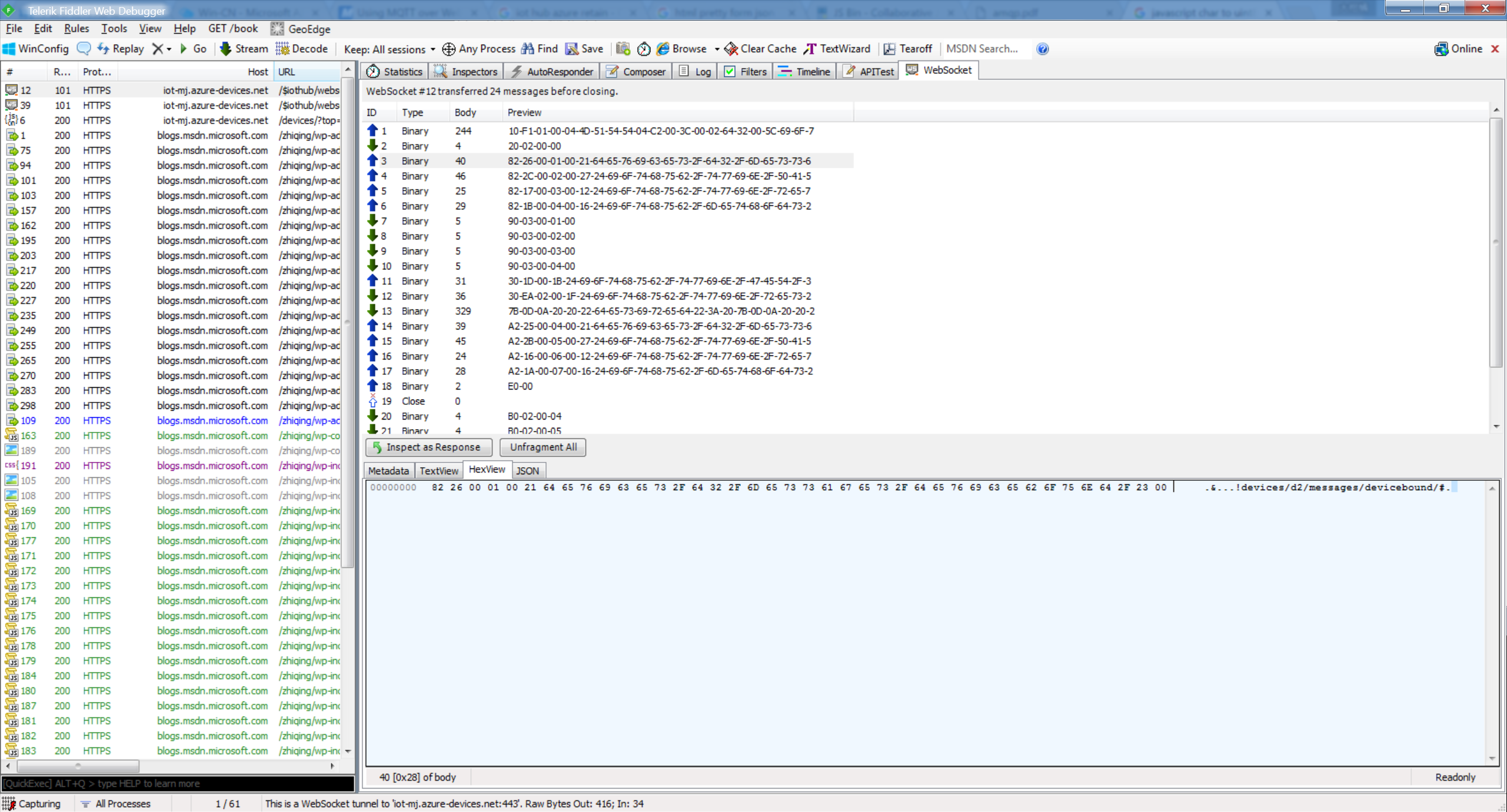Click the QuickExec command box
Image resolution: width=1507 pixels, height=812 pixels.
click(178, 784)
